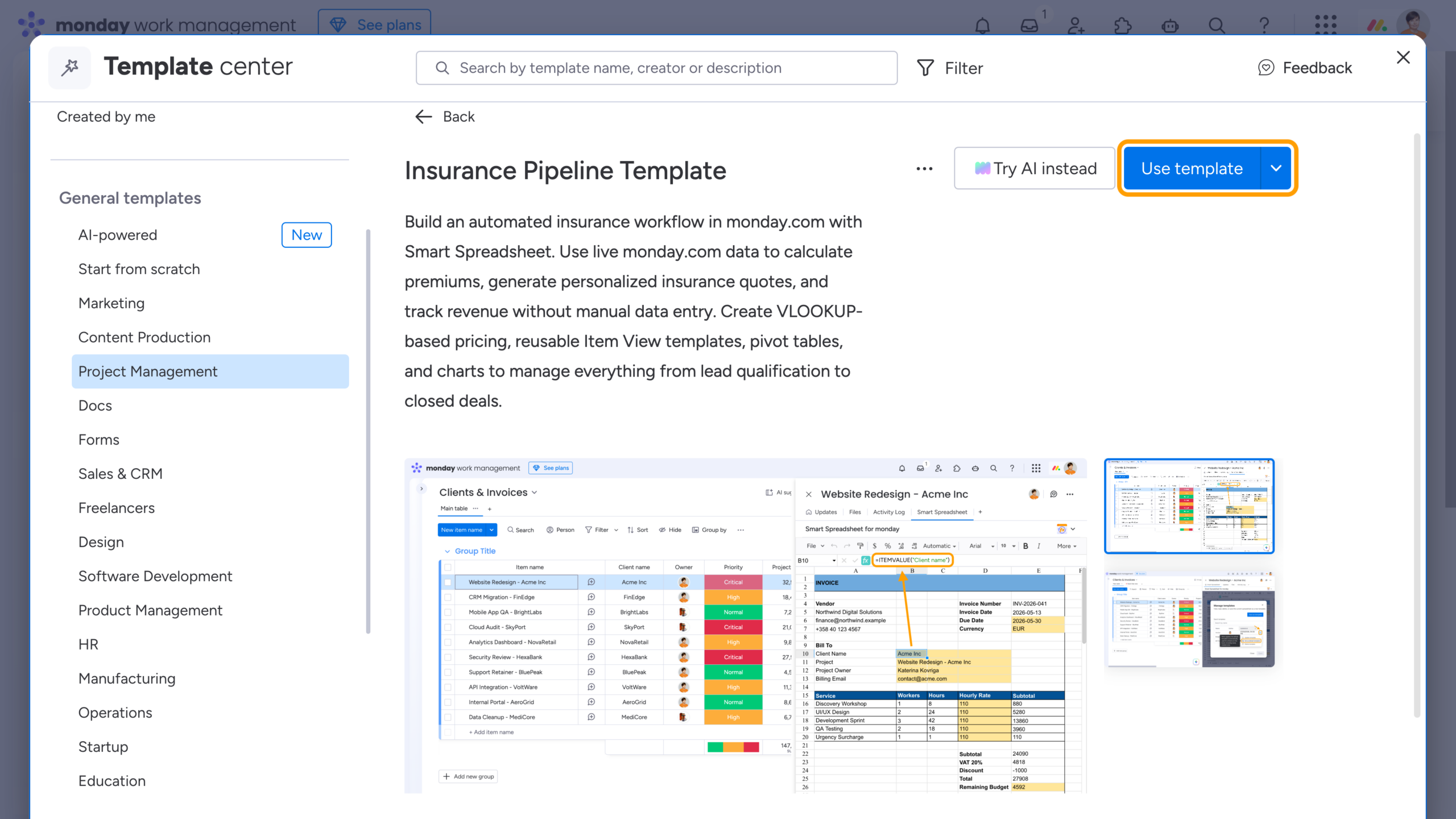Open the AI assistant robot icon
This screenshot has height=819, width=1456.
[1170, 25]
